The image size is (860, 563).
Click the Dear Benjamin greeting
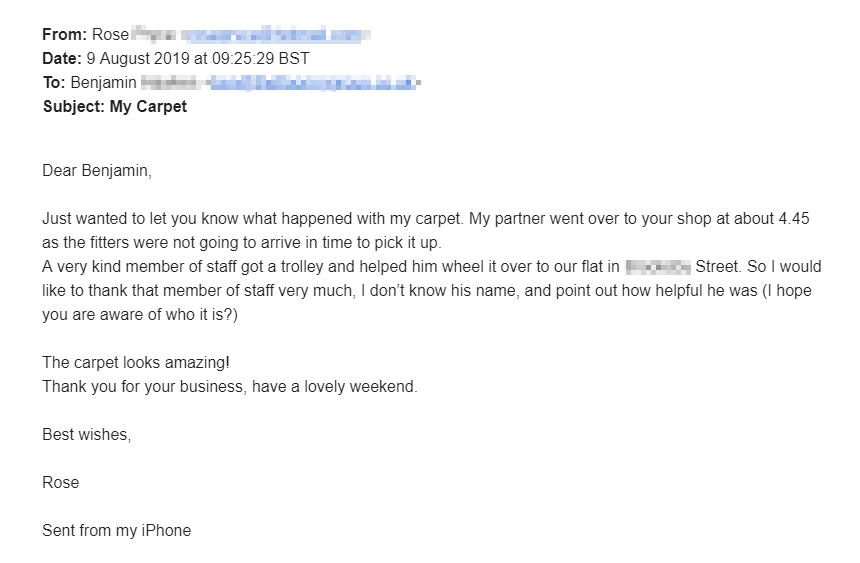point(97,171)
